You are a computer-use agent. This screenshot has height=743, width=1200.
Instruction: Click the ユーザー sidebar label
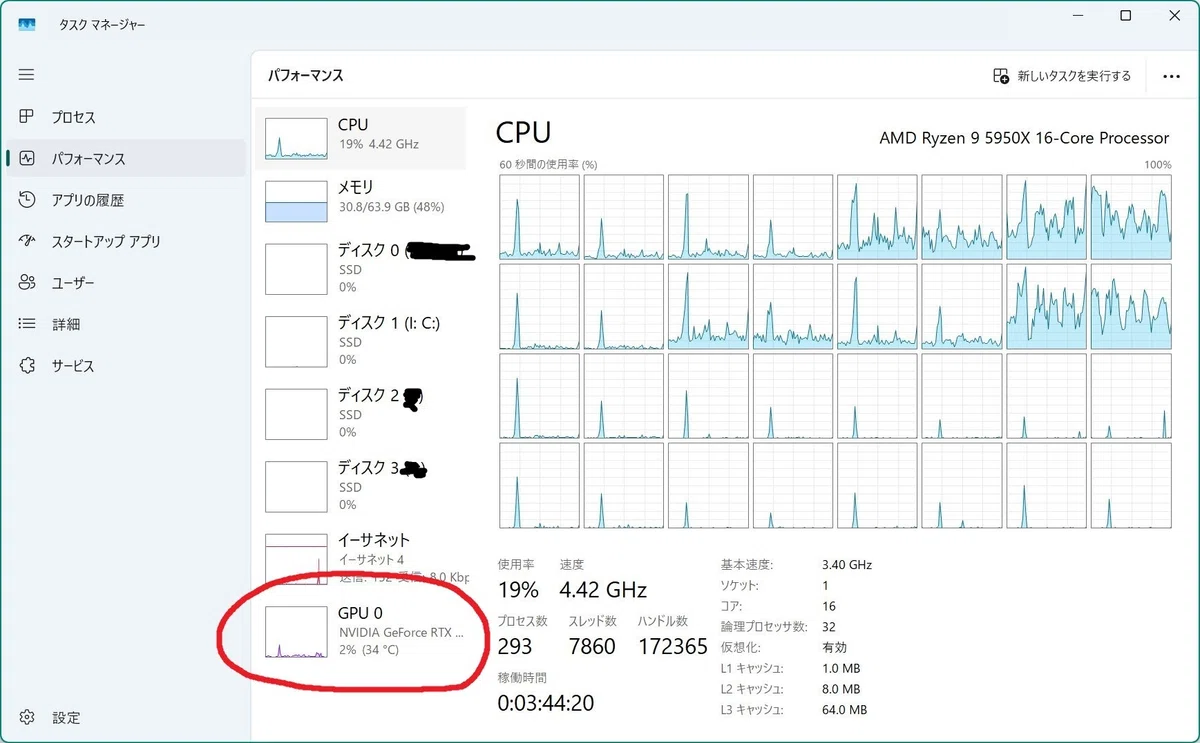point(73,283)
